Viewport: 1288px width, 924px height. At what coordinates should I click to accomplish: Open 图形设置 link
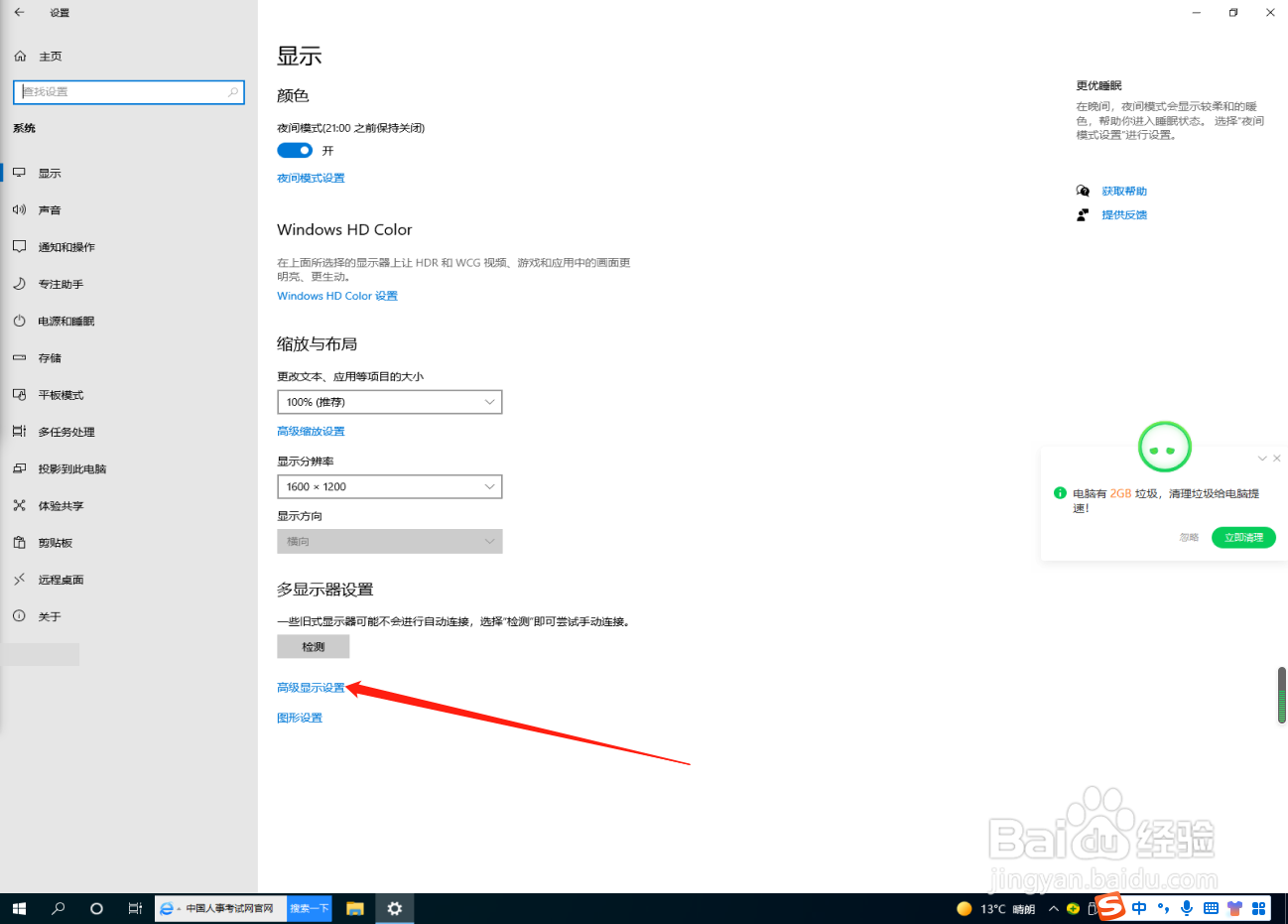point(300,719)
